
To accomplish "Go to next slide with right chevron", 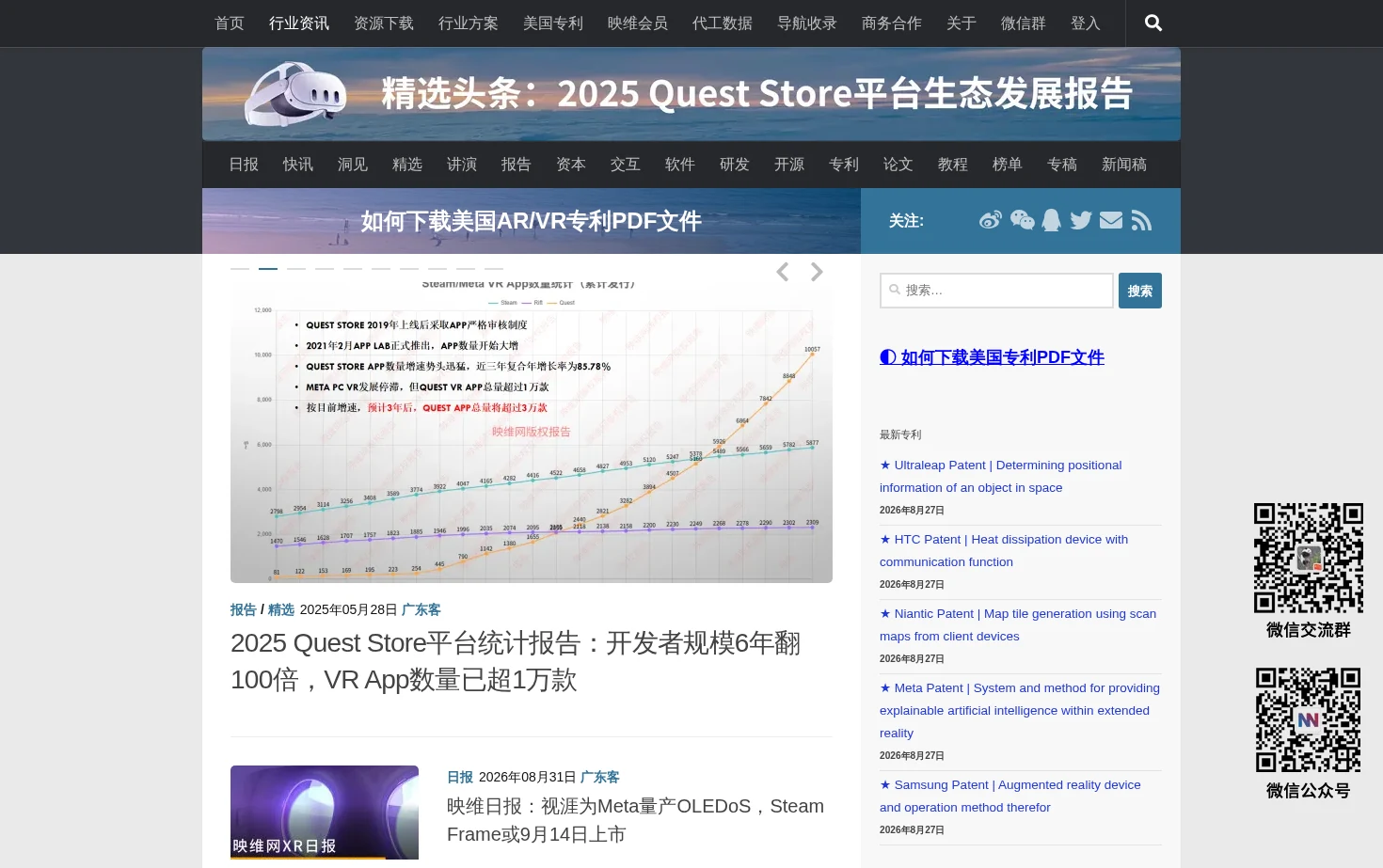I will coord(817,272).
